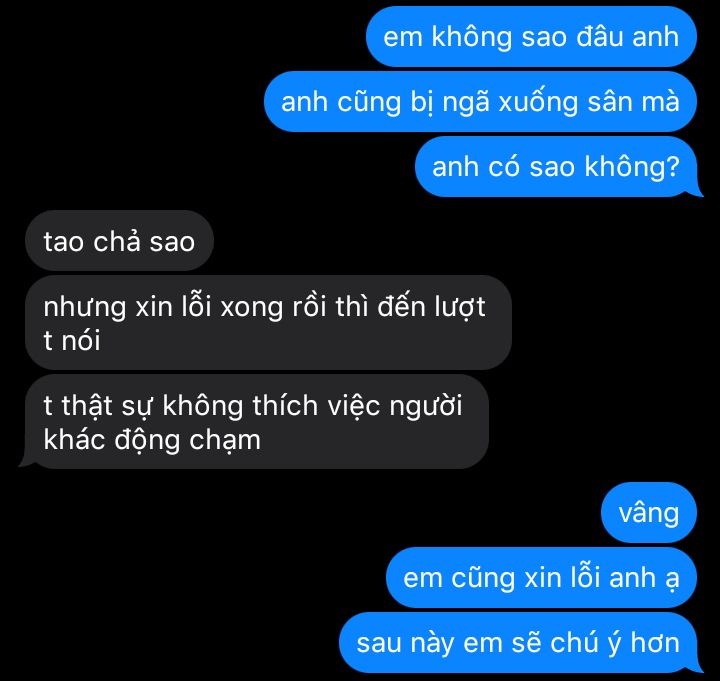
Task: Select the word 'lượt' in the gray bubble
Action: click(460, 307)
